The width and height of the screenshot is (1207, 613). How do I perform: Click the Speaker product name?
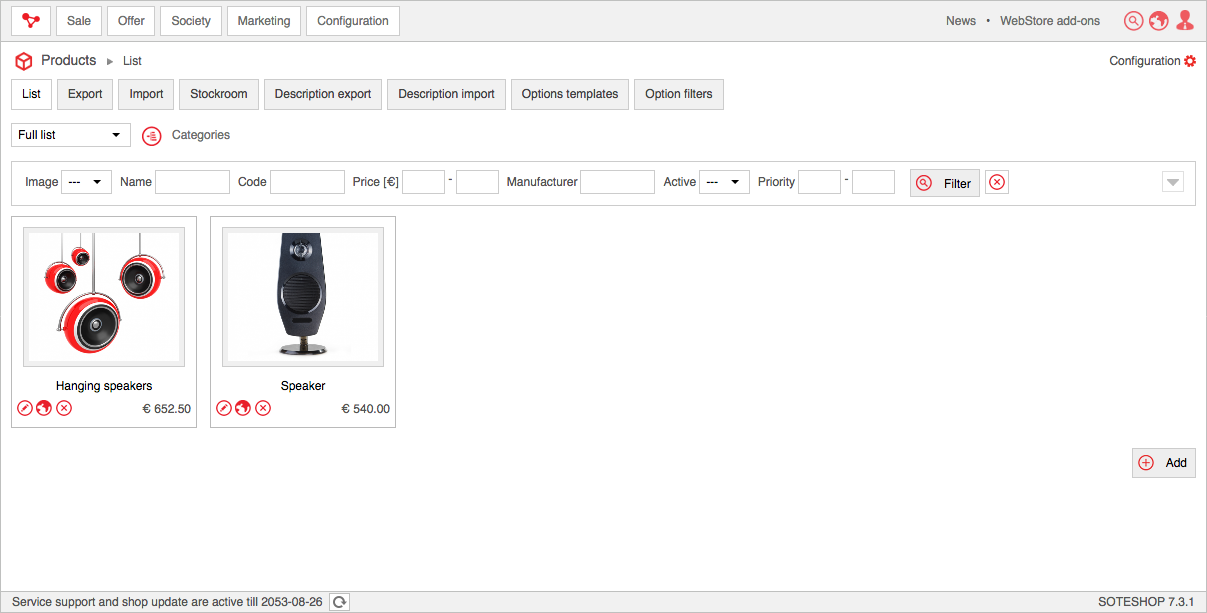pyautogui.click(x=303, y=386)
